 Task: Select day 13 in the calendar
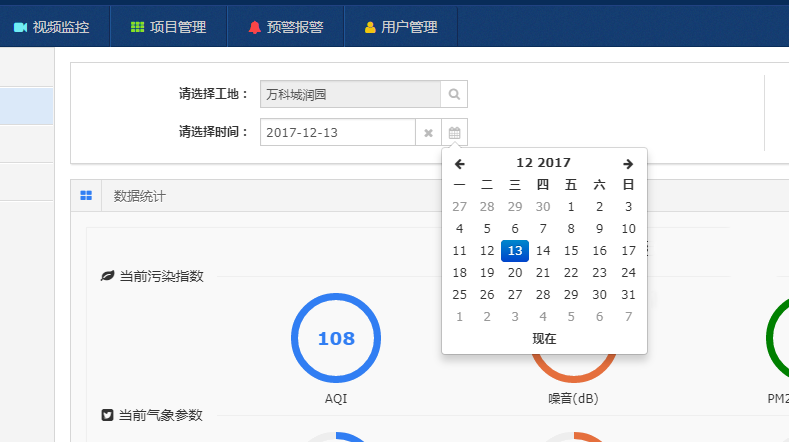pos(515,251)
